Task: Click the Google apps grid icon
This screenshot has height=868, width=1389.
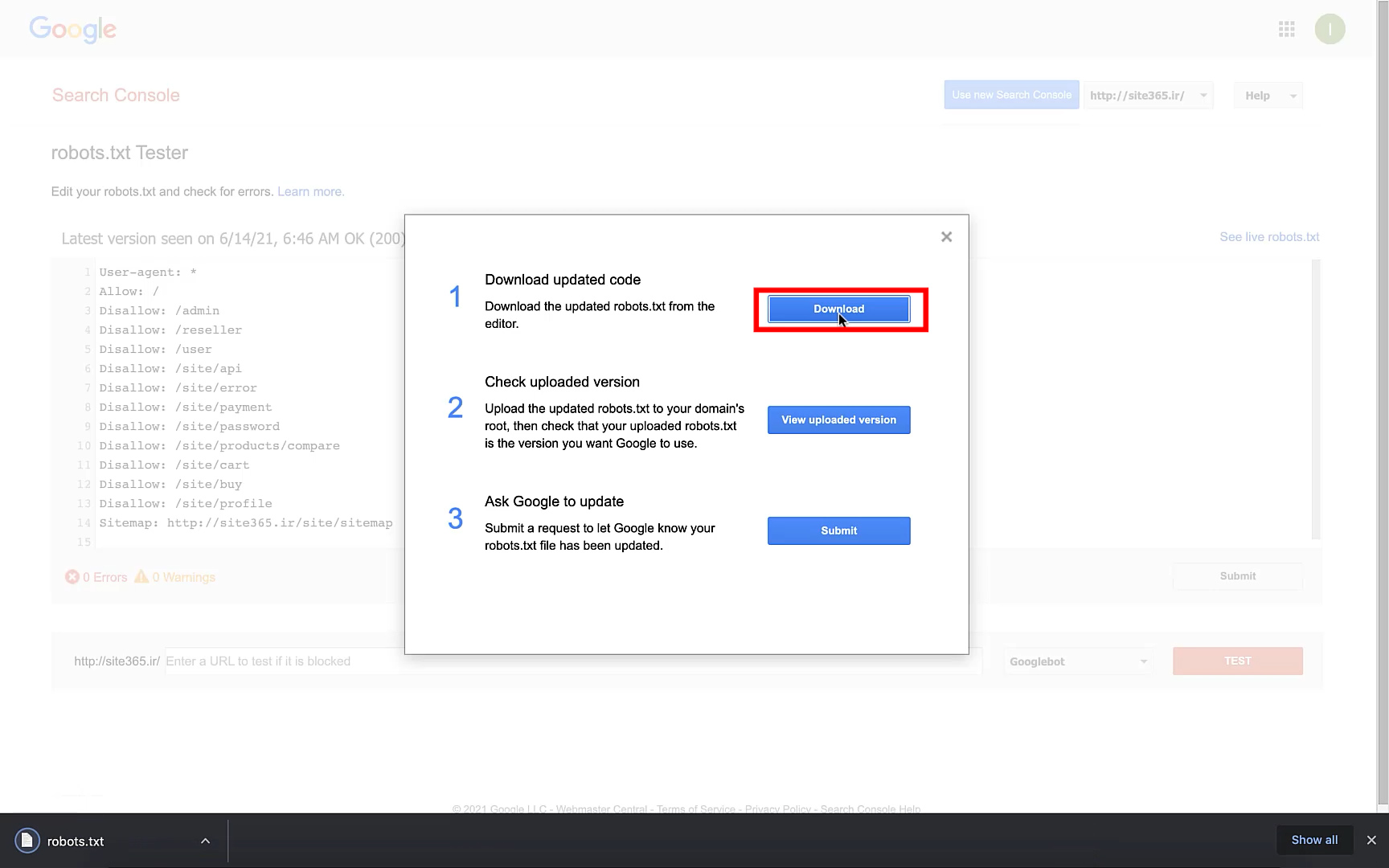Action: [x=1286, y=30]
